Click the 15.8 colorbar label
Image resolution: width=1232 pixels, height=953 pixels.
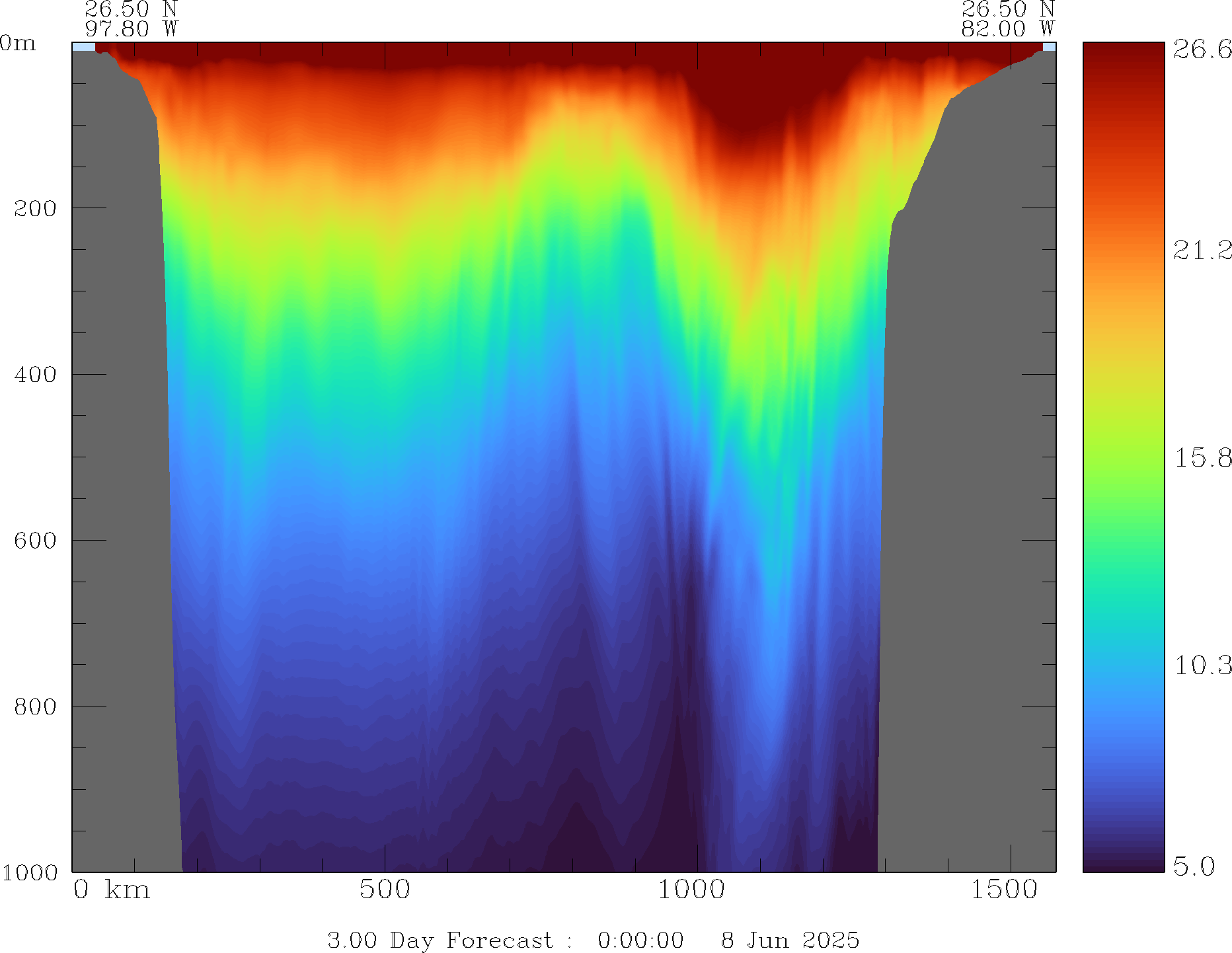(x=1202, y=457)
